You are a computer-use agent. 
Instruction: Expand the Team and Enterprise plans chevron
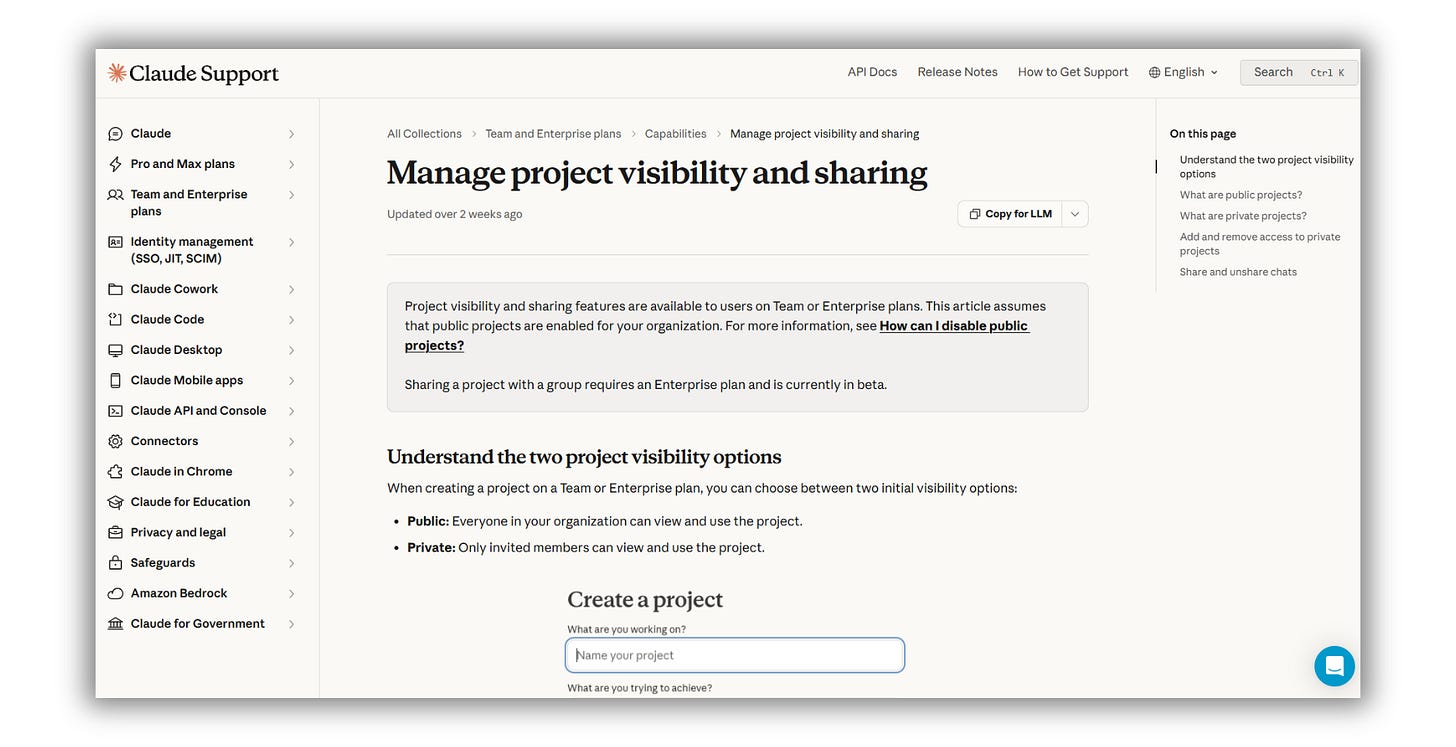(292, 195)
